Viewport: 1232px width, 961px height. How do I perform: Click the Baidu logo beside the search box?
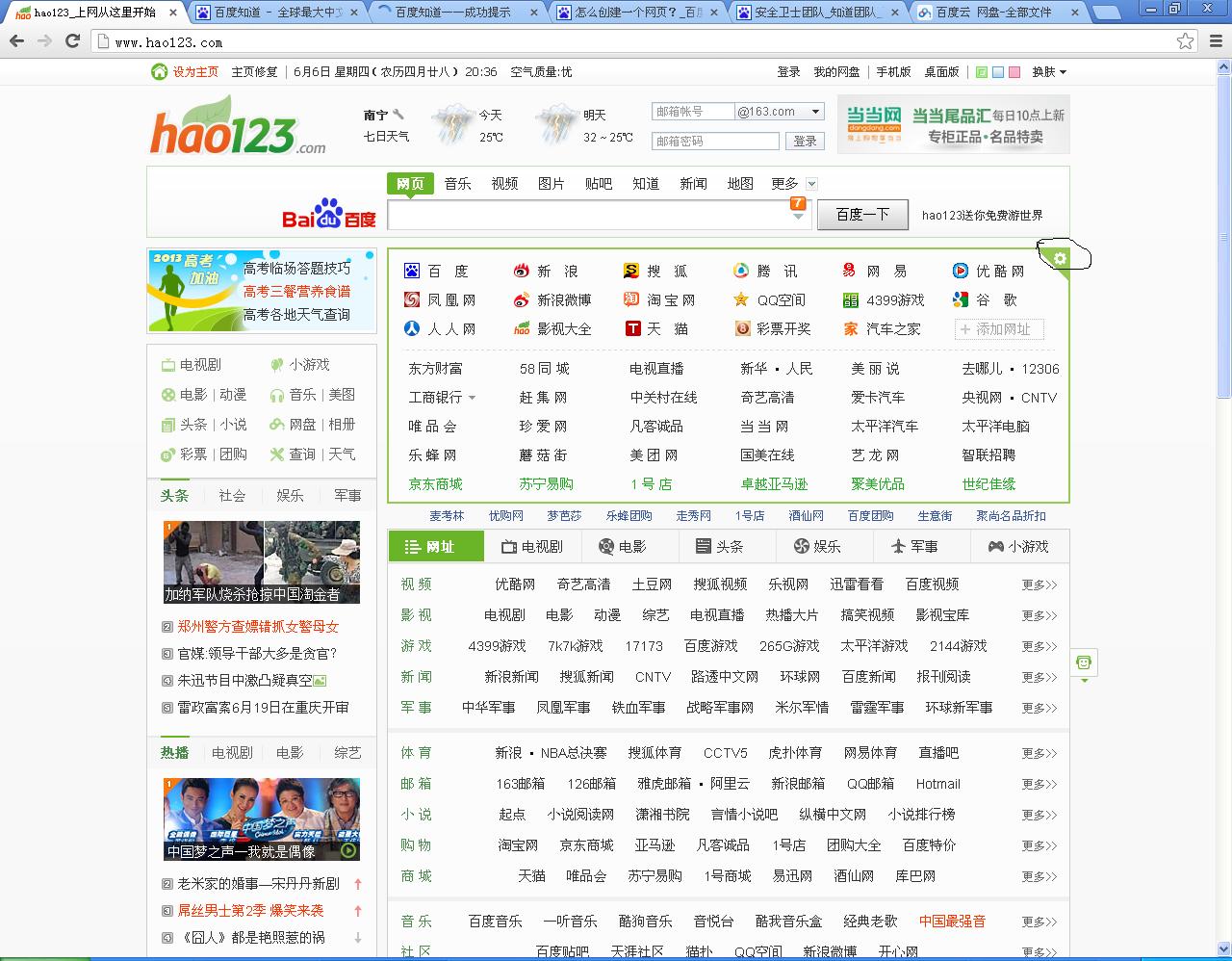click(x=329, y=214)
